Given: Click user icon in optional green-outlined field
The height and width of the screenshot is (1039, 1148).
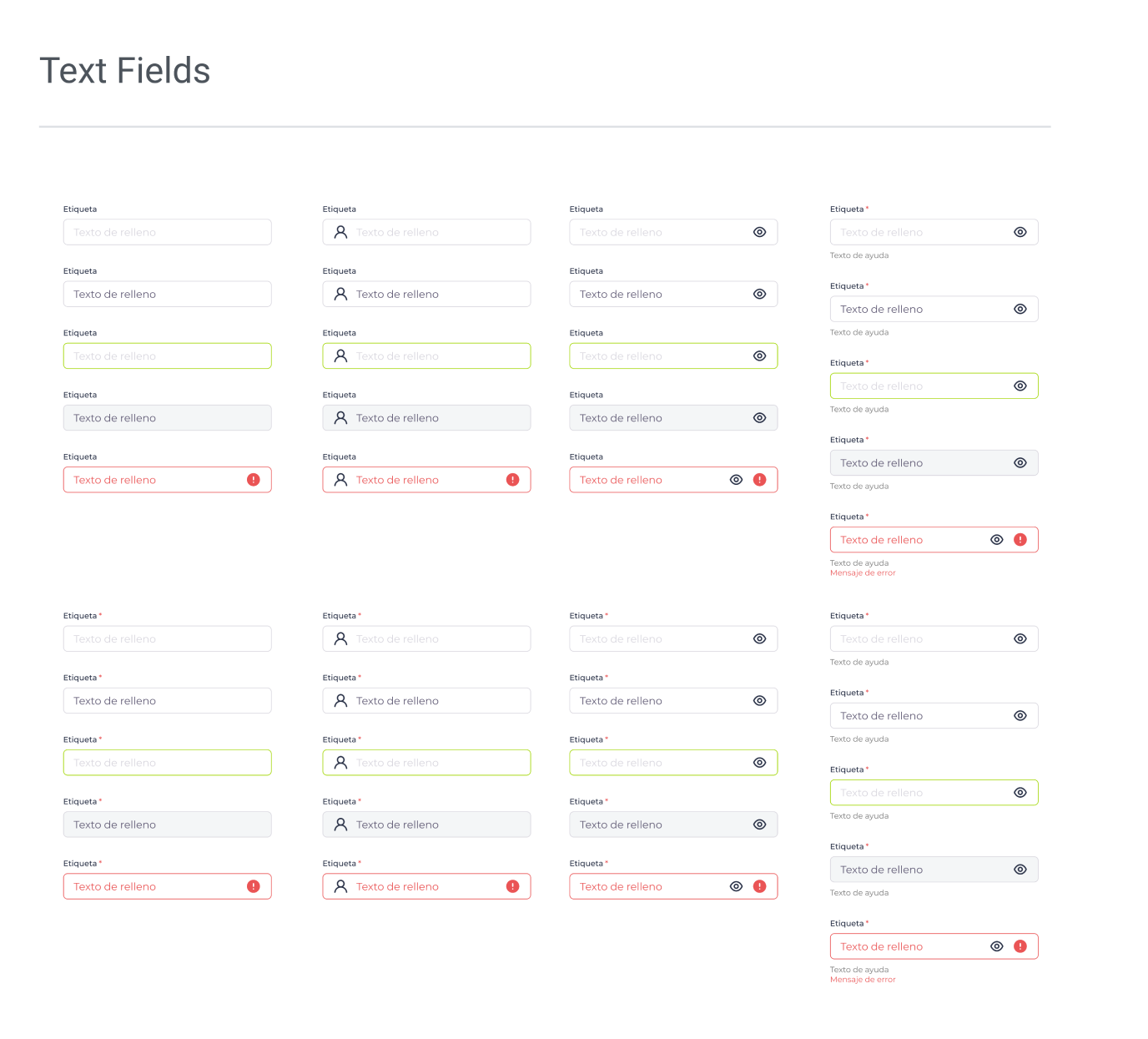Looking at the screenshot, I should [340, 356].
